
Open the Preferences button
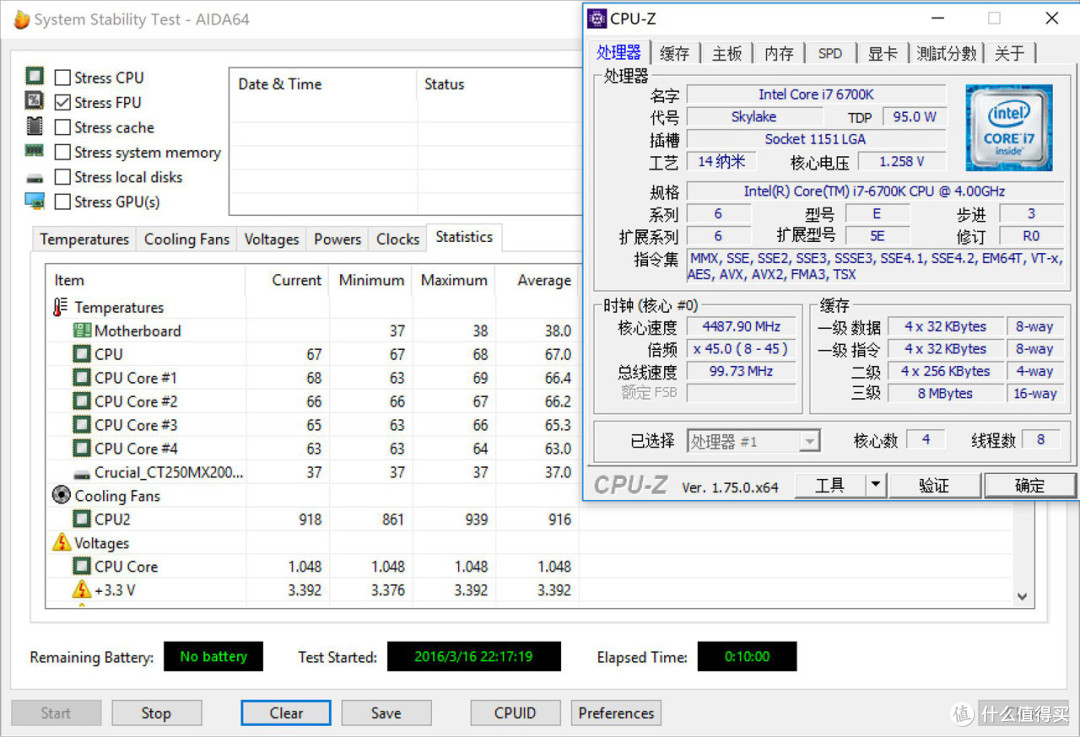tap(616, 713)
